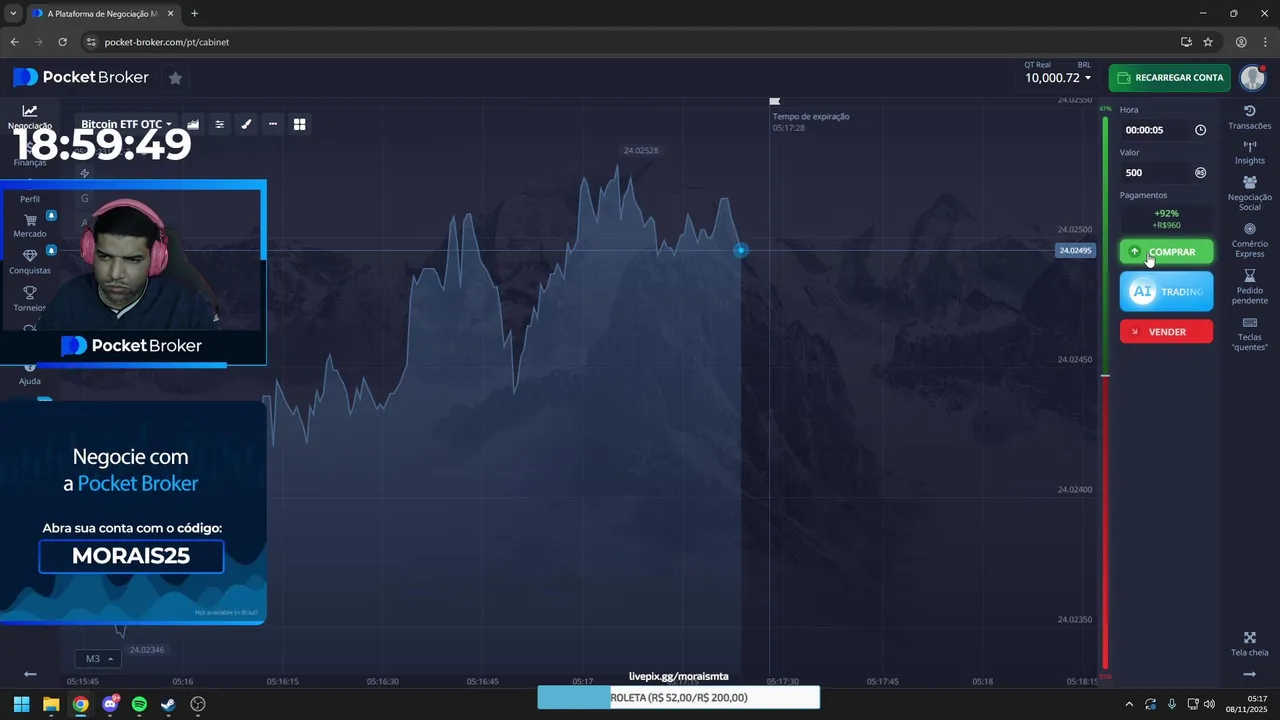The image size is (1280, 720).
Task: Add Bitcoin ETF OTC to favorites star
Action: [x=175, y=78]
